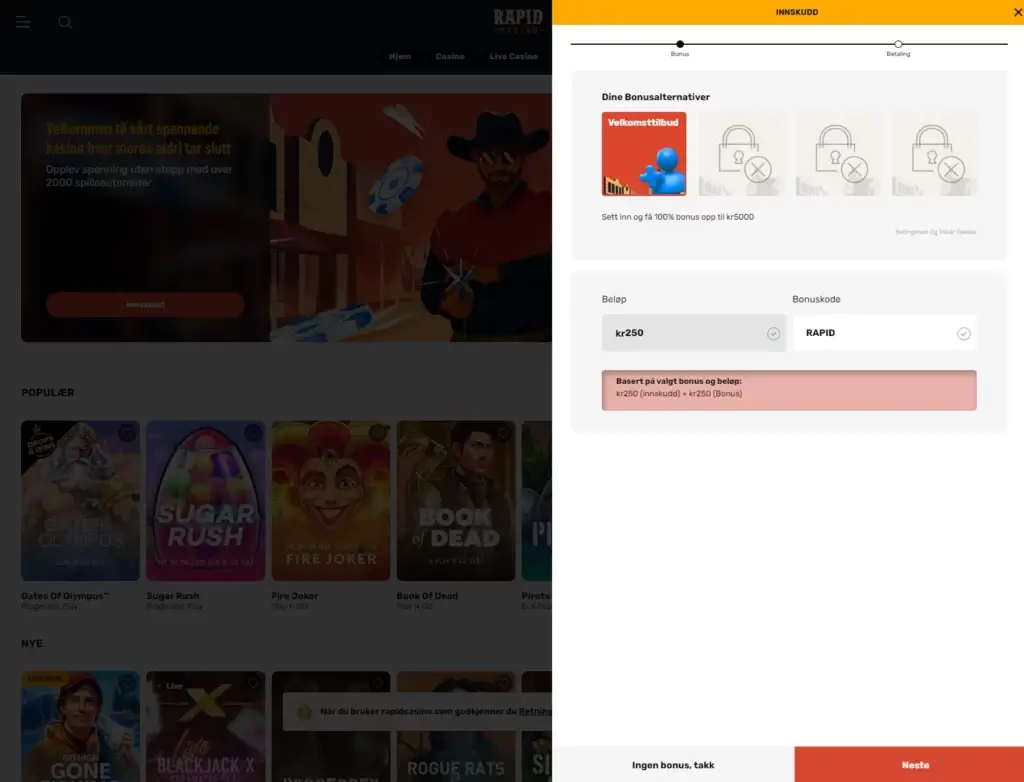Click the 'Sugar Rush' title text
Screen dimensions: 1024x782
click(173, 596)
